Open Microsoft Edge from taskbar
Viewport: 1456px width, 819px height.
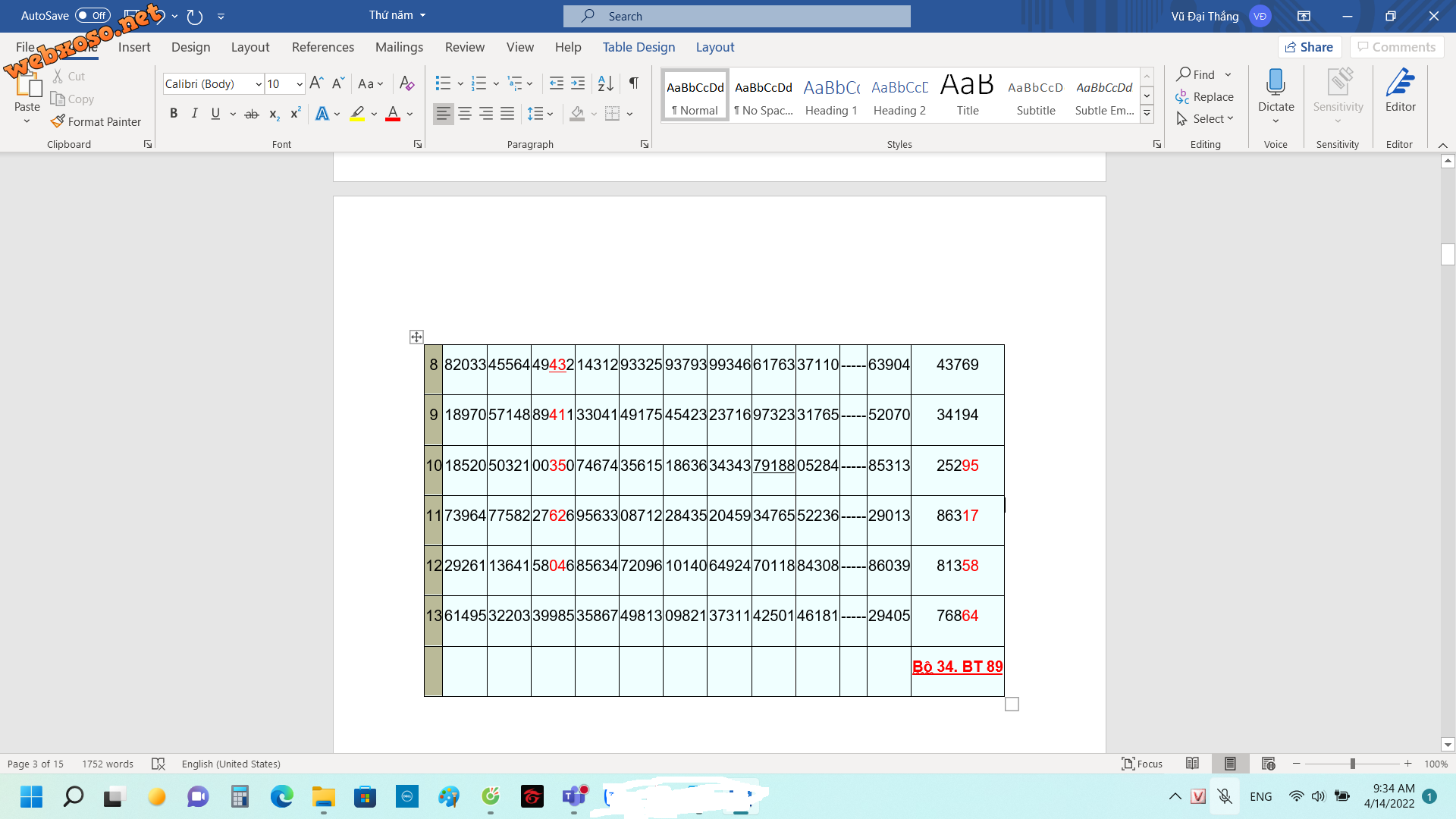point(281,796)
